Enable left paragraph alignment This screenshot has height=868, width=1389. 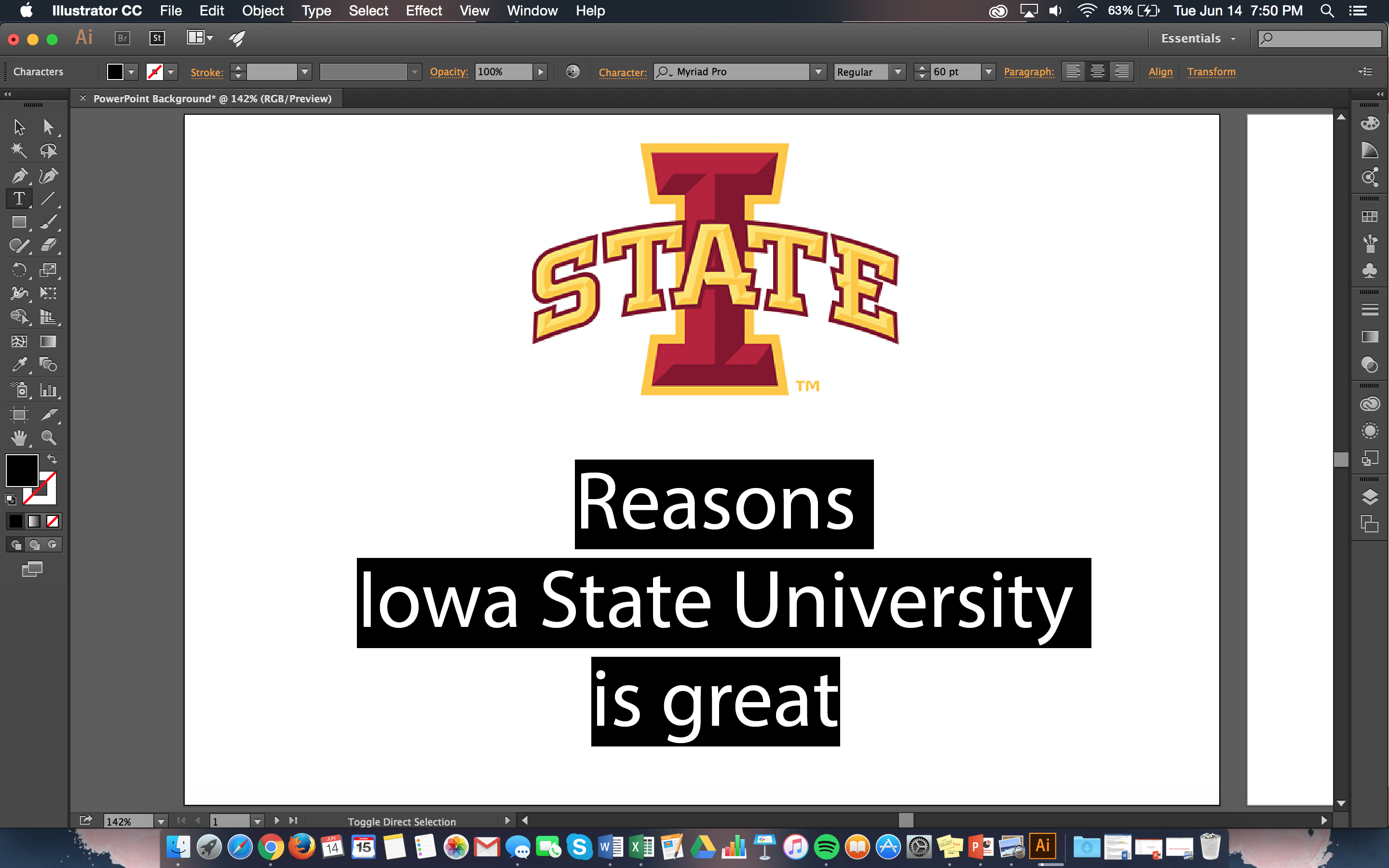click(1073, 70)
